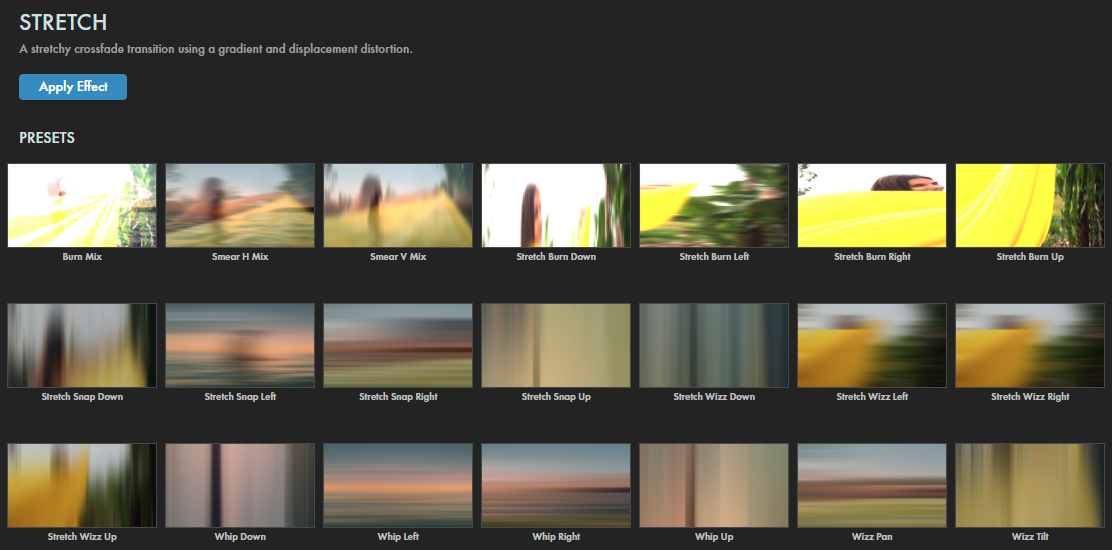Choose the Smear H Mix preset thumbnail
The height and width of the screenshot is (550, 1112).
[240, 206]
